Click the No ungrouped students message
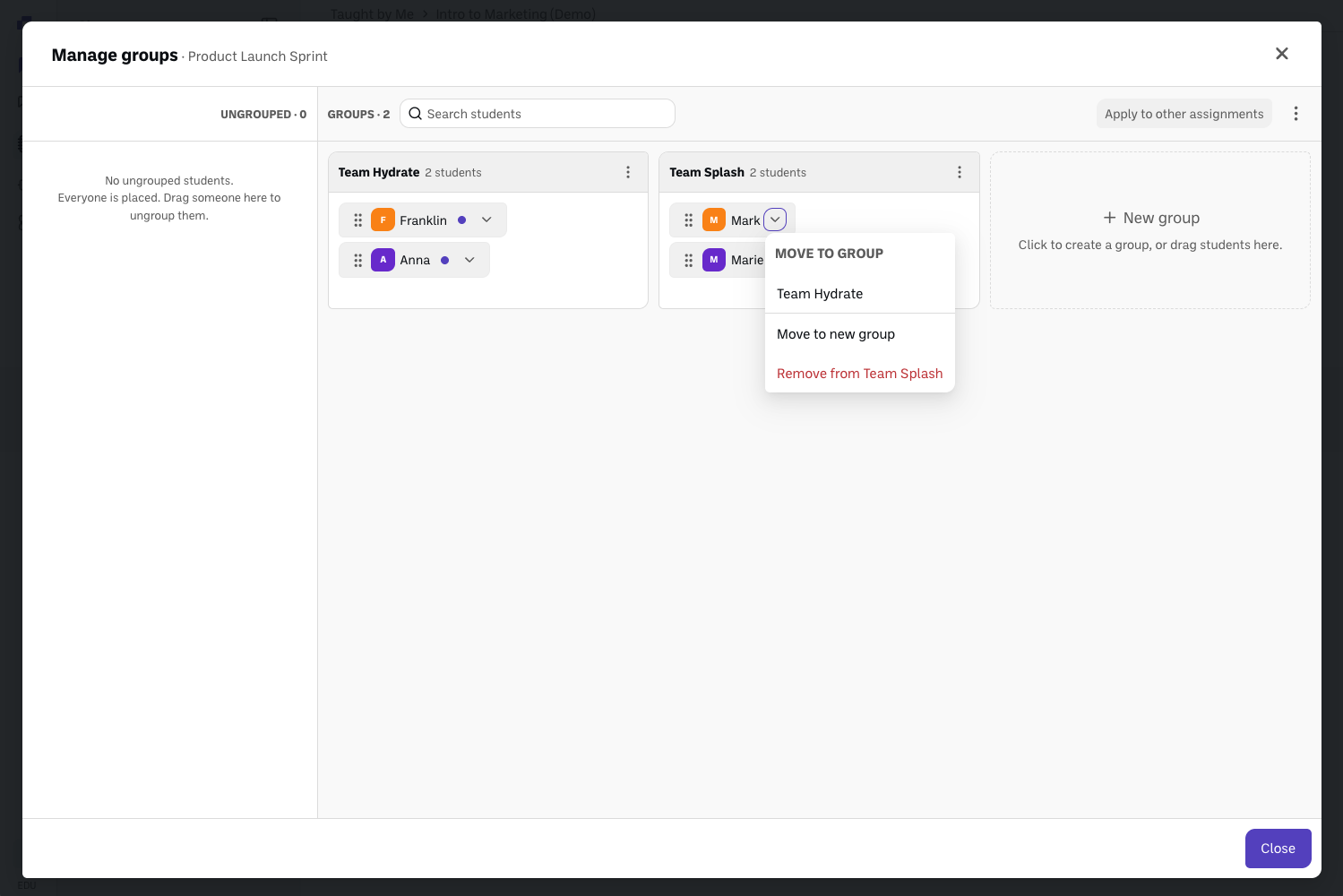 coord(169,198)
